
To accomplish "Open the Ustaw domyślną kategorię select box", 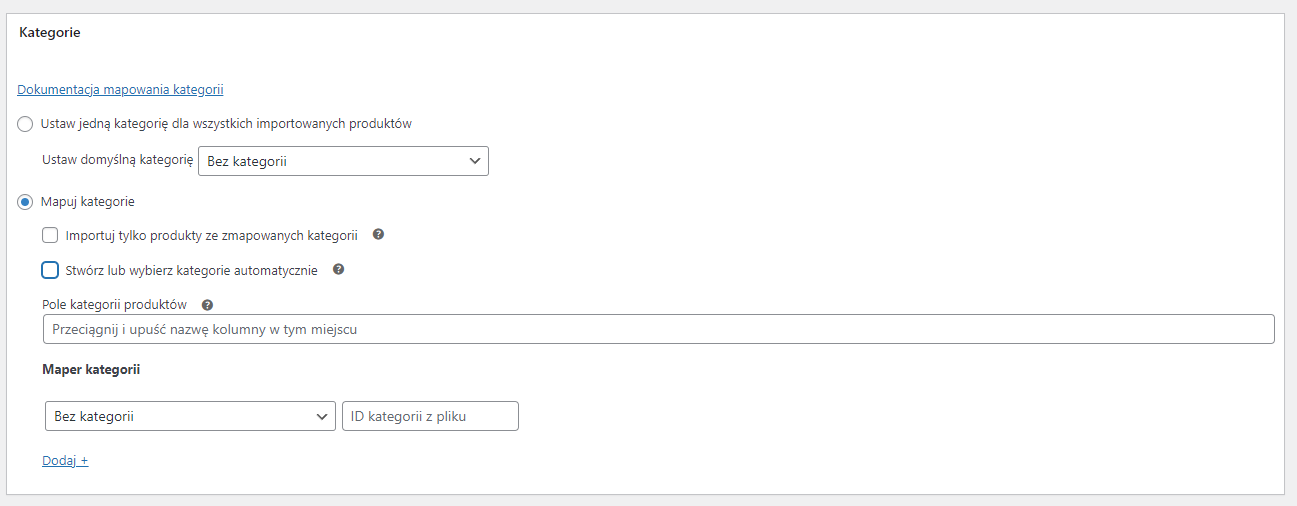I will coord(343,161).
